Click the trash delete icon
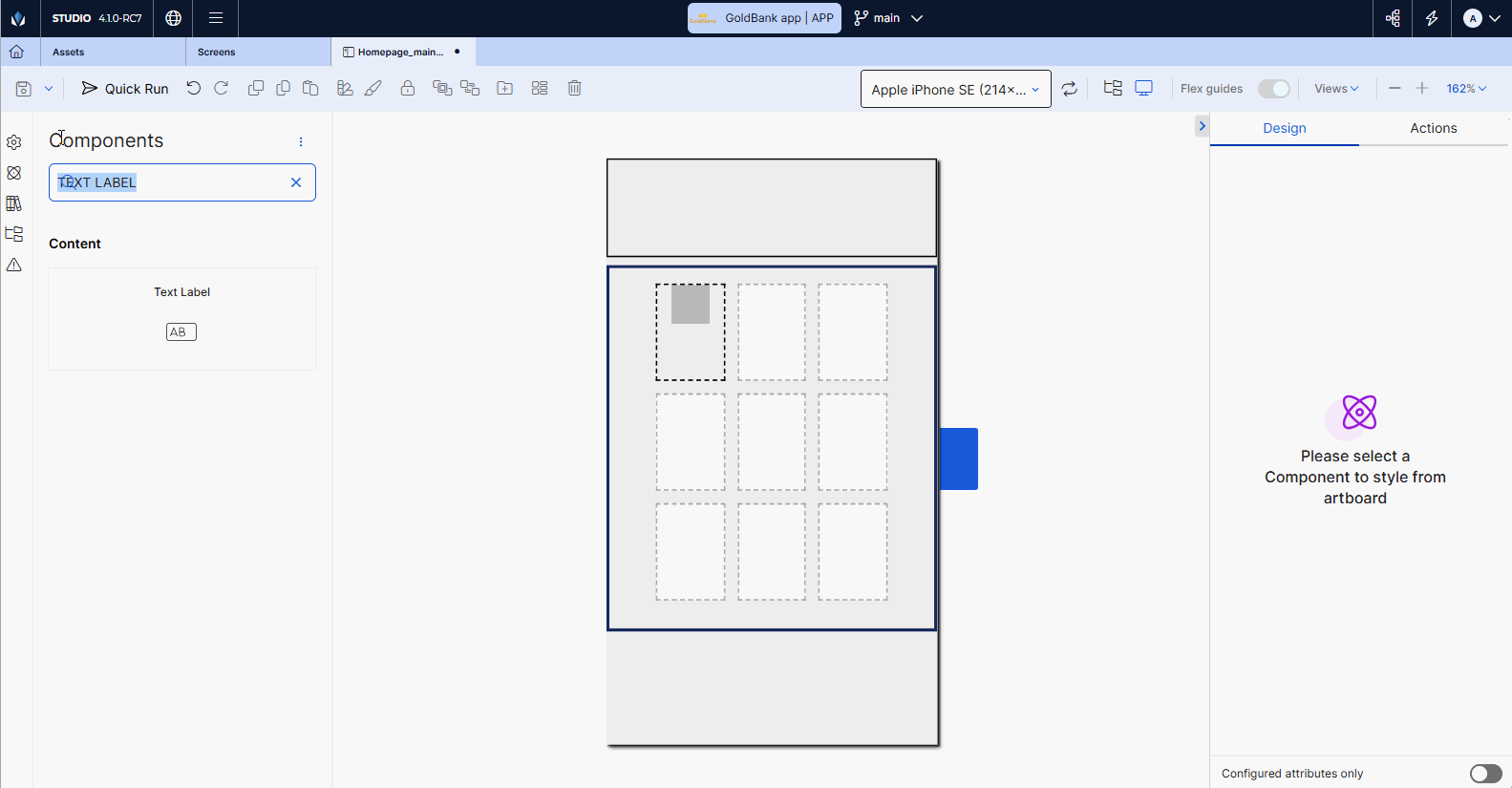Screen dimensions: 1512x788 pyautogui.click(x=574, y=88)
